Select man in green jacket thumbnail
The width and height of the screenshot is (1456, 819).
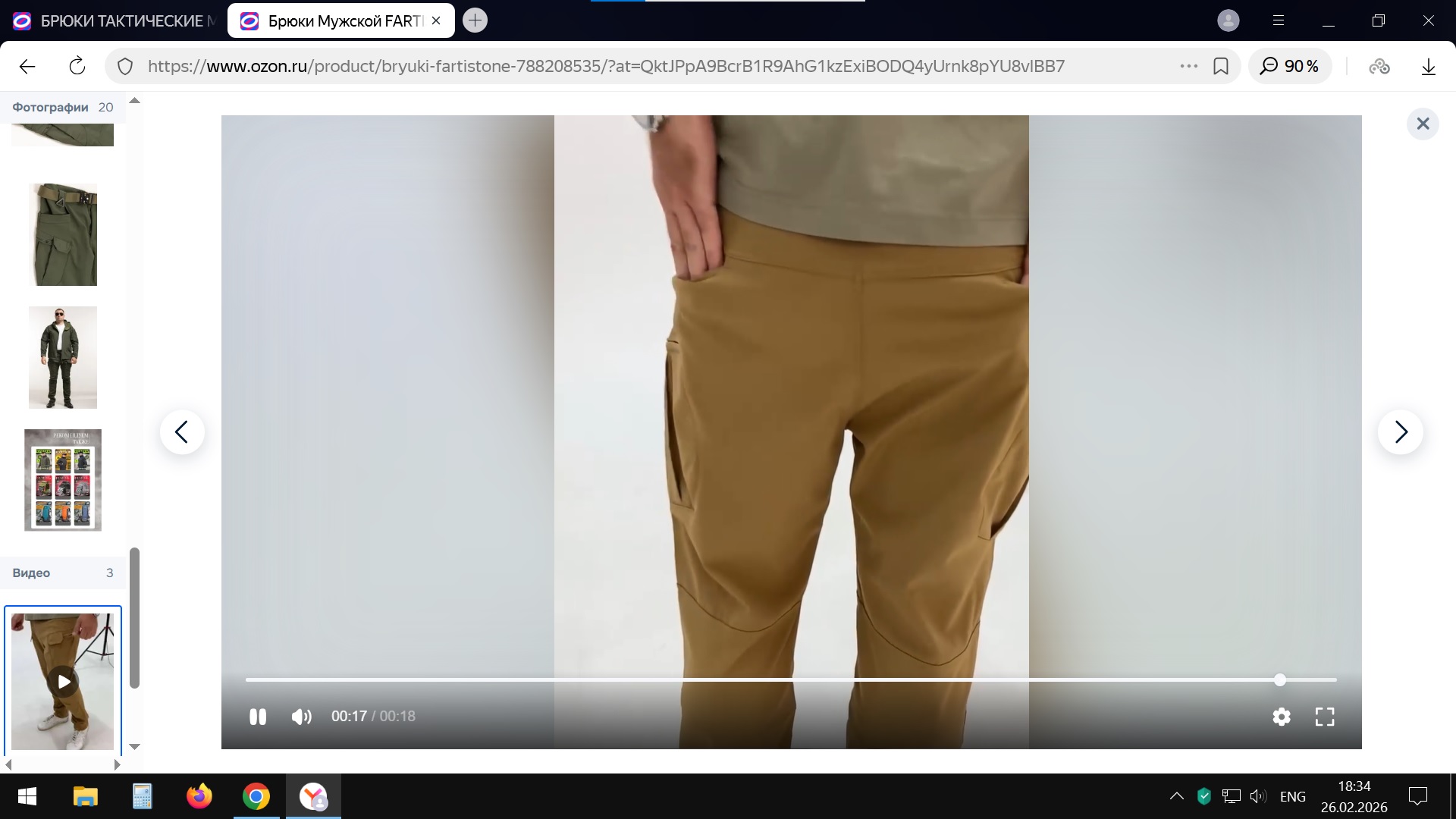63,357
